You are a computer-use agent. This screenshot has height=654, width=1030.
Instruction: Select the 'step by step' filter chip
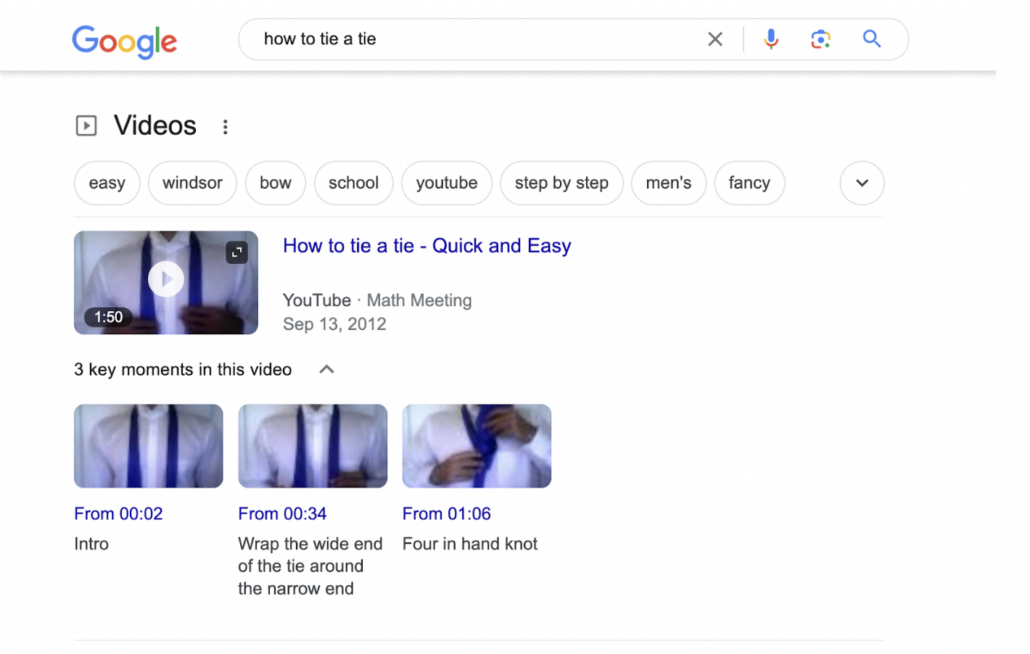[x=561, y=183]
